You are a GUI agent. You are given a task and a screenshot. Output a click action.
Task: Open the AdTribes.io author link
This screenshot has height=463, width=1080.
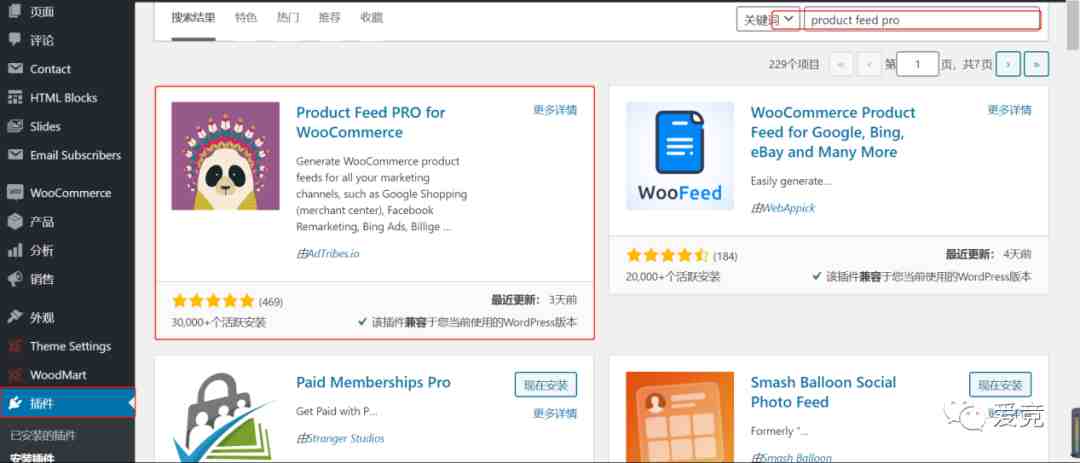[x=333, y=254]
